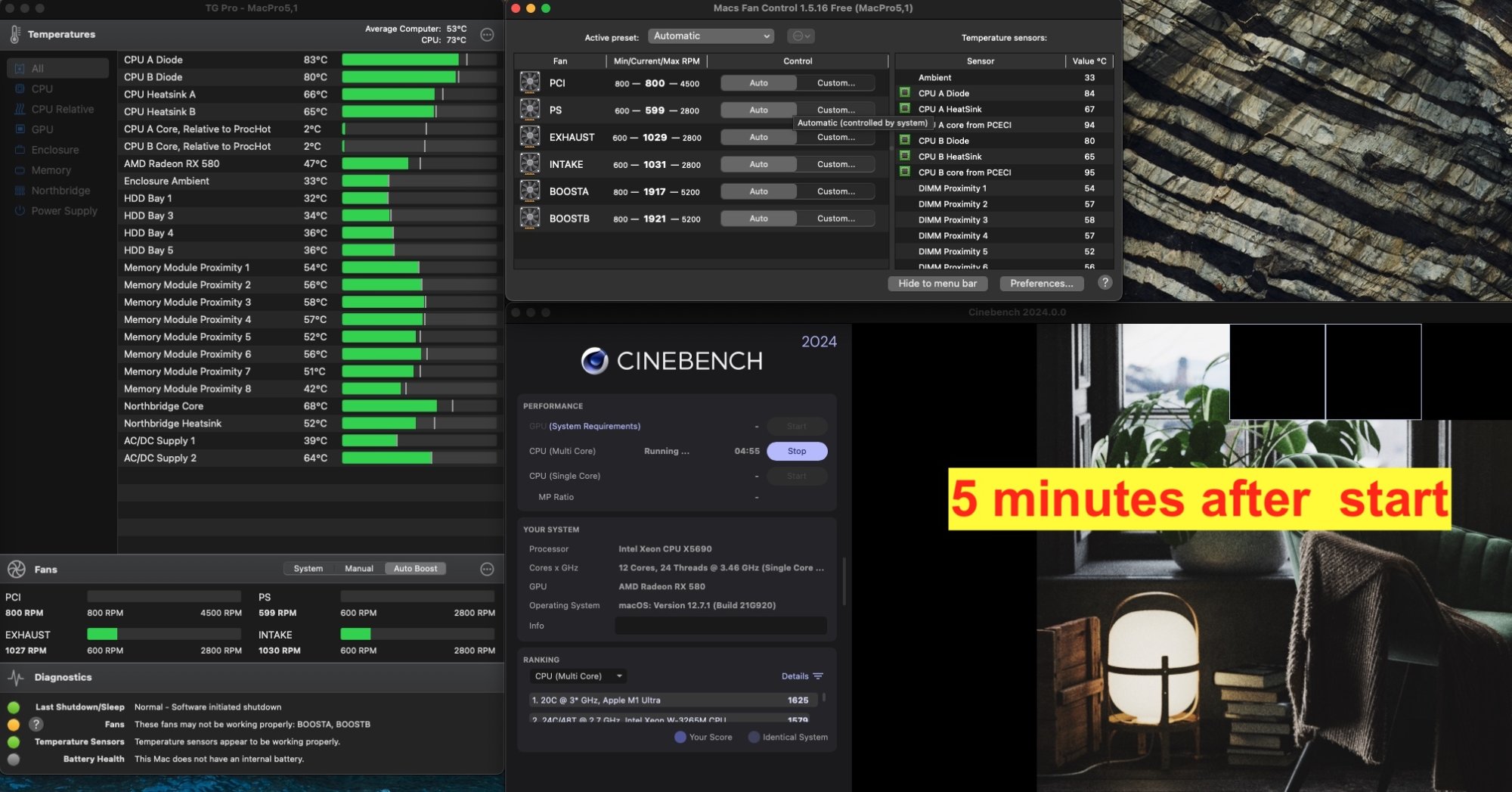Switch TG Pro fans to Manual mode
This screenshot has width=1512, height=792.
(359, 569)
